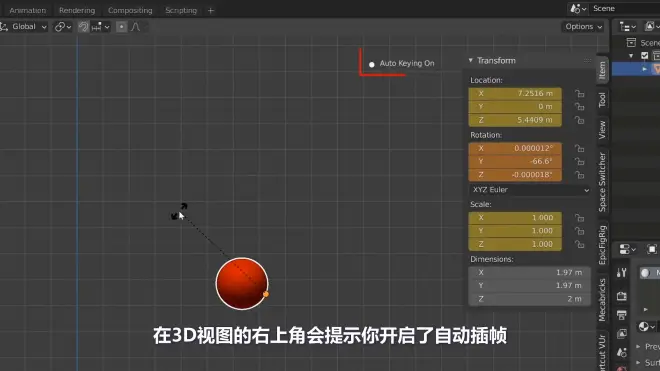Open the Properties editor type dropdown

point(627,249)
